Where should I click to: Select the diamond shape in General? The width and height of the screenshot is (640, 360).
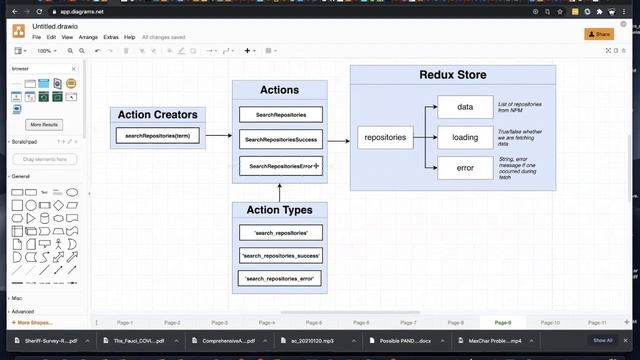point(58,205)
